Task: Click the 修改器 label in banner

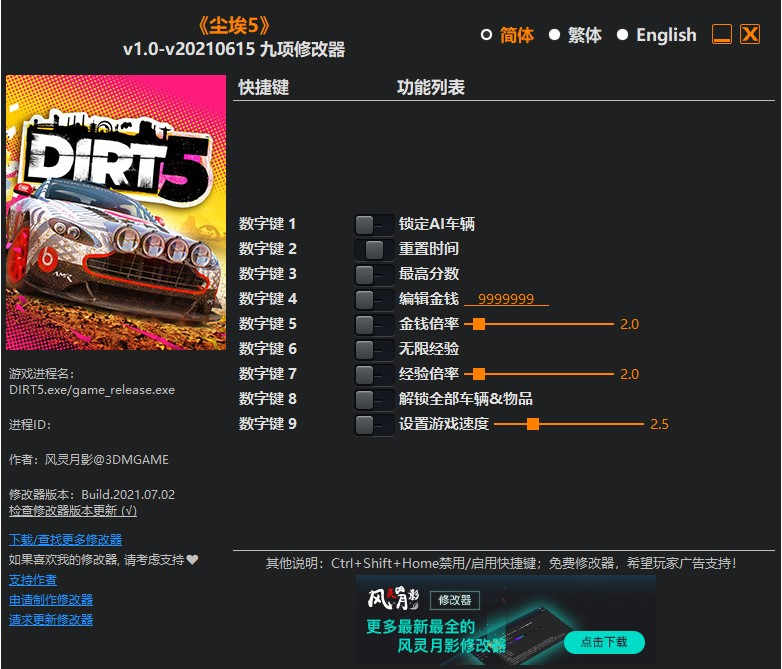Action: [454, 600]
